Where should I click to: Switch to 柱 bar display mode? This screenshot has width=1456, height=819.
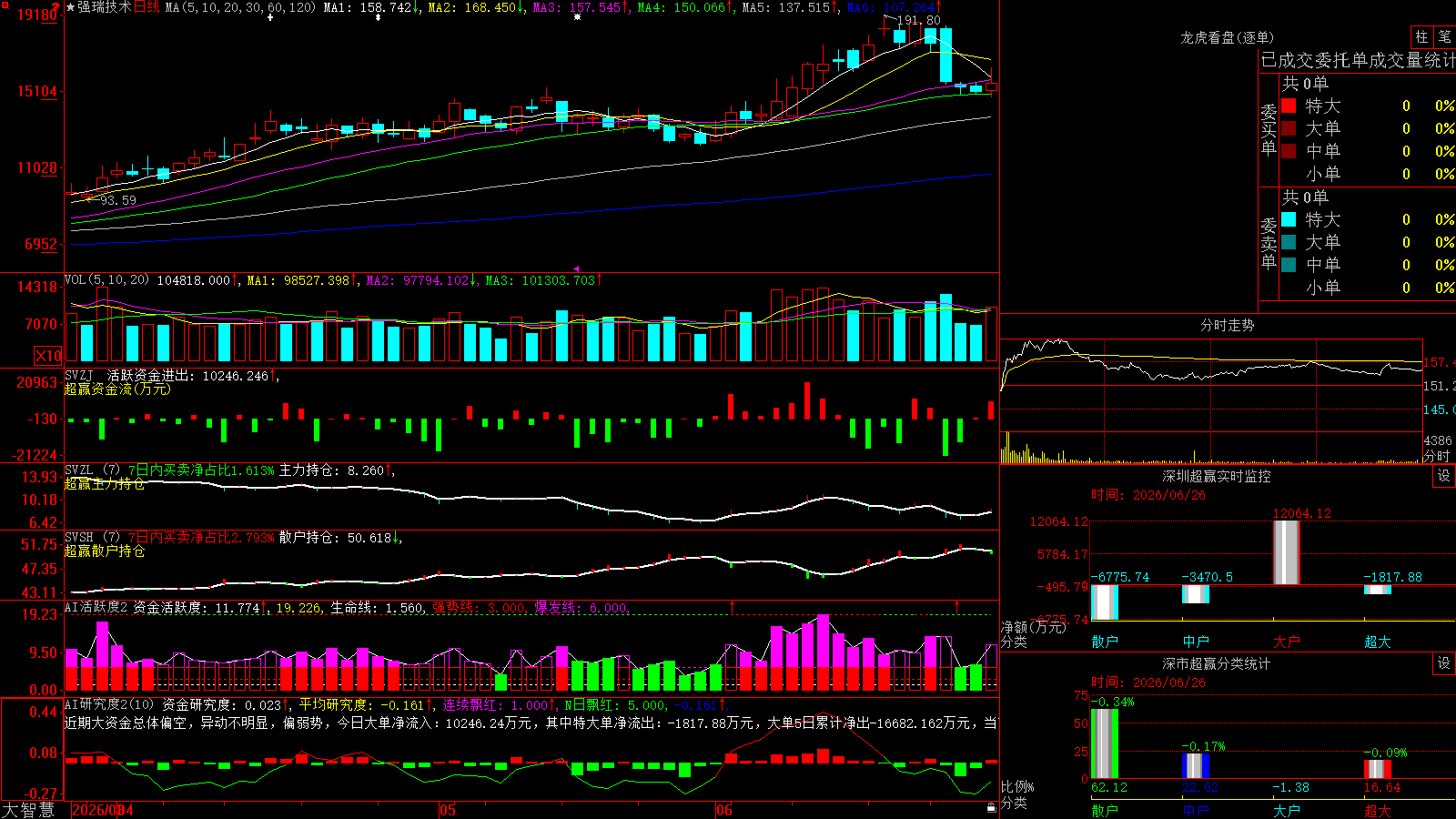1421,36
